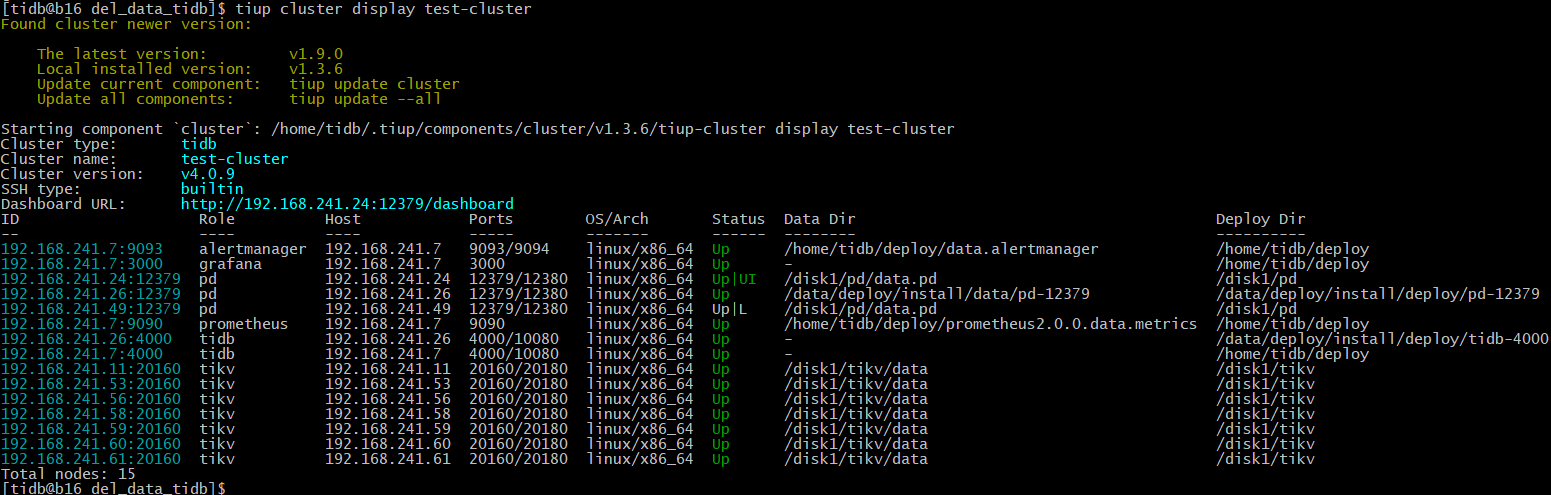The width and height of the screenshot is (1551, 495).
Task: Click the grafana ports value 3000
Action: click(487, 264)
